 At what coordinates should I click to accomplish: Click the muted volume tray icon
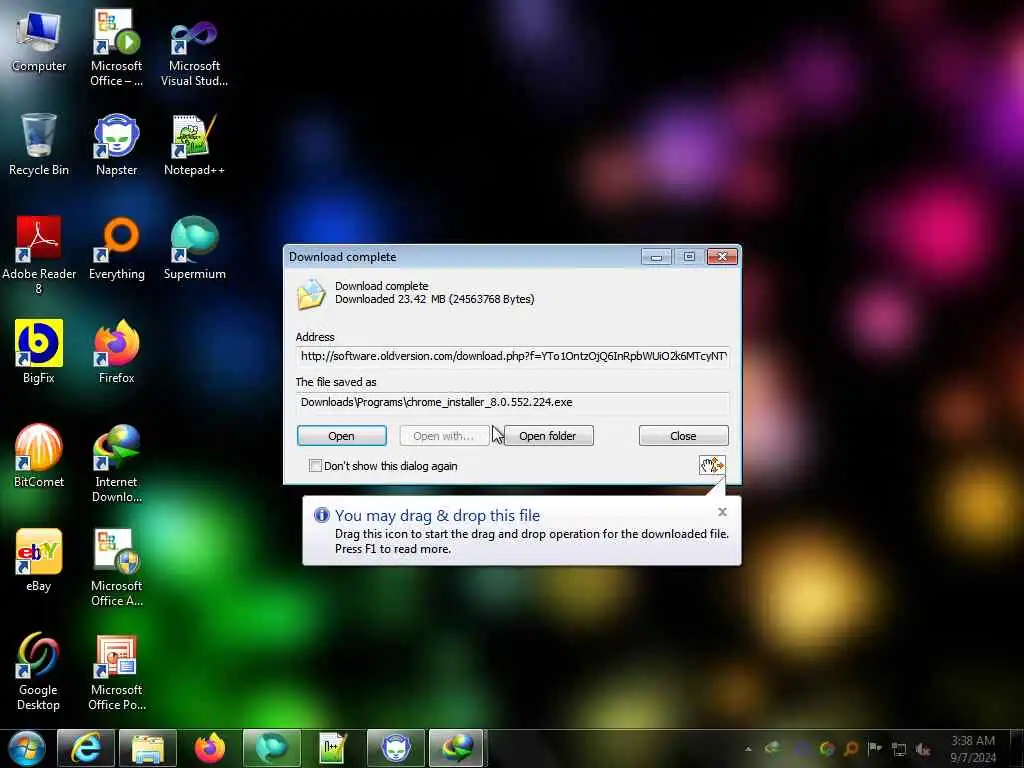923,749
